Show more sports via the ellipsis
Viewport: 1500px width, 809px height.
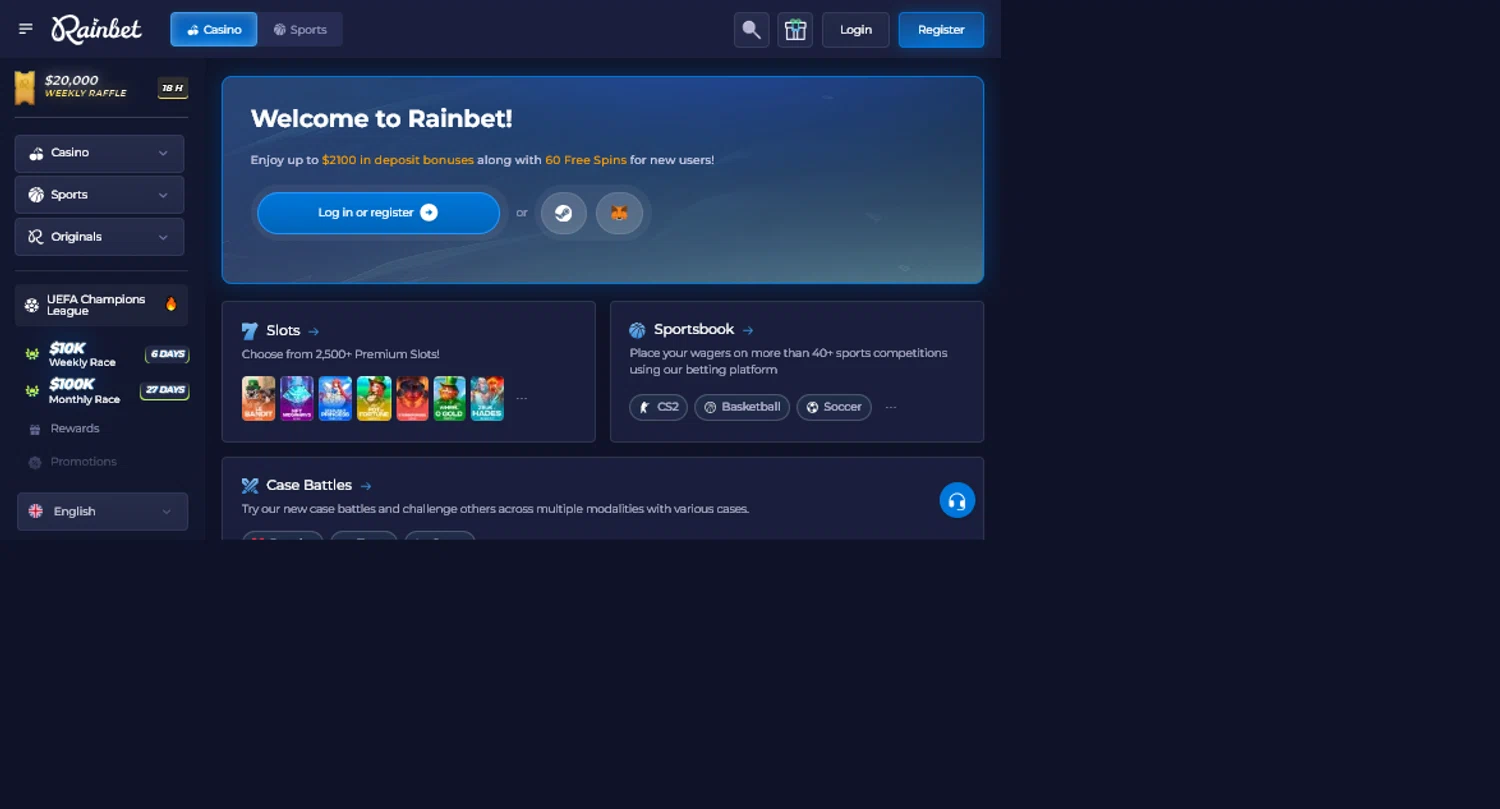(891, 407)
